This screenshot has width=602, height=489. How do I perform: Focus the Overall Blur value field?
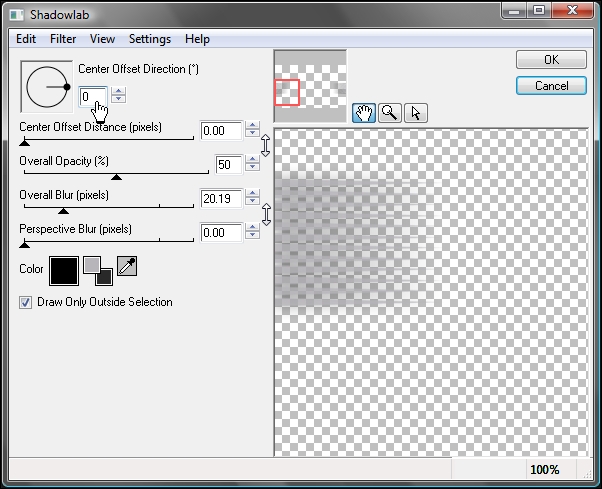[222, 198]
